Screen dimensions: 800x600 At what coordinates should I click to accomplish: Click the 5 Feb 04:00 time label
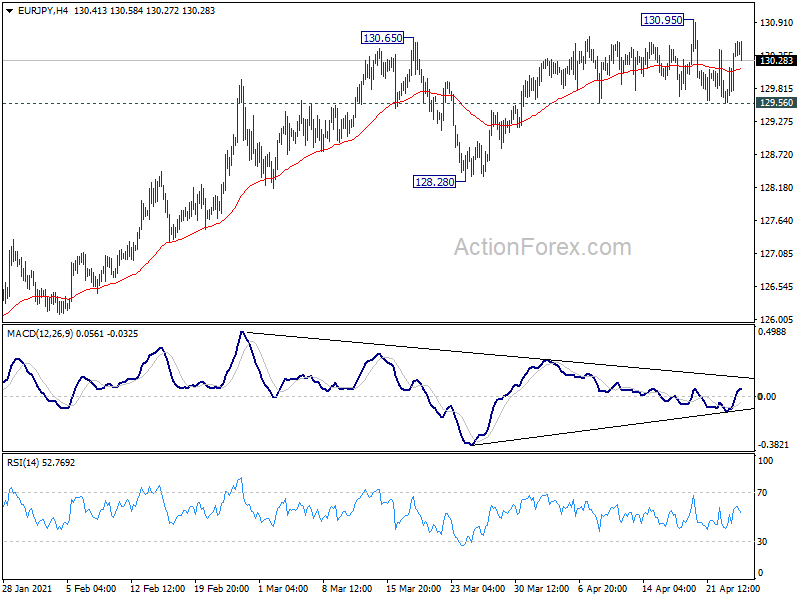coord(91,588)
